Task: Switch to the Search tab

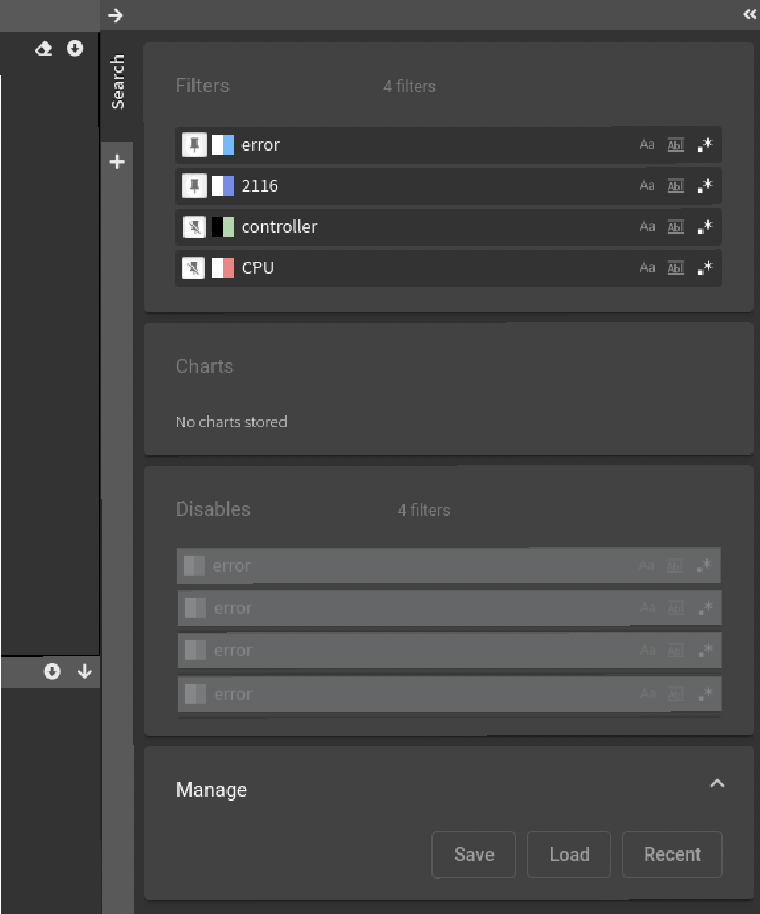Action: tap(117, 82)
